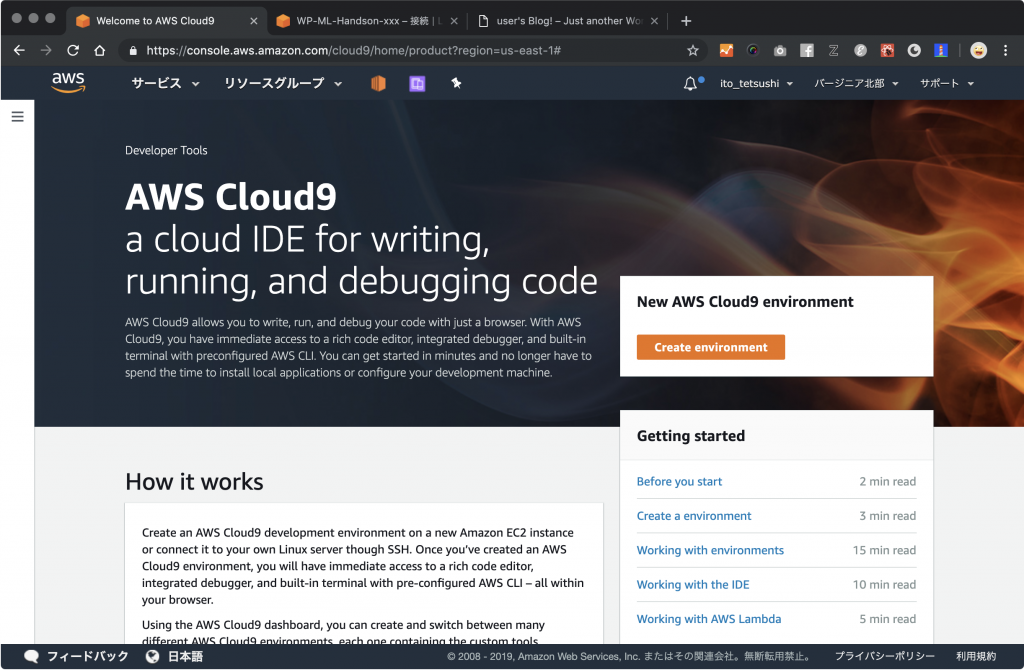Click the AWS logo in the console header
Viewport: 1024px width, 670px height.
68,82
